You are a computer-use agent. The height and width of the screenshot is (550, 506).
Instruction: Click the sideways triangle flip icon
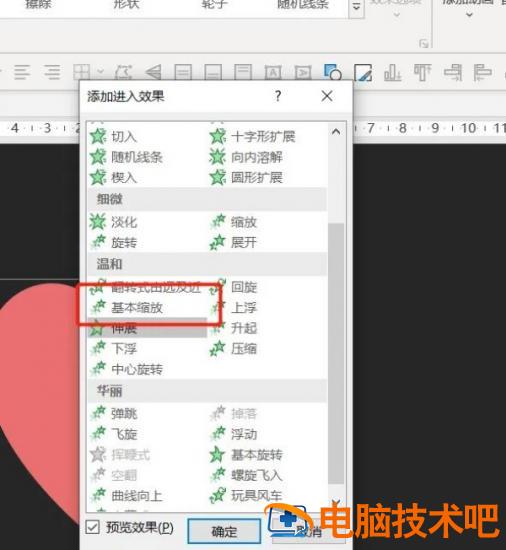click(x=153, y=73)
